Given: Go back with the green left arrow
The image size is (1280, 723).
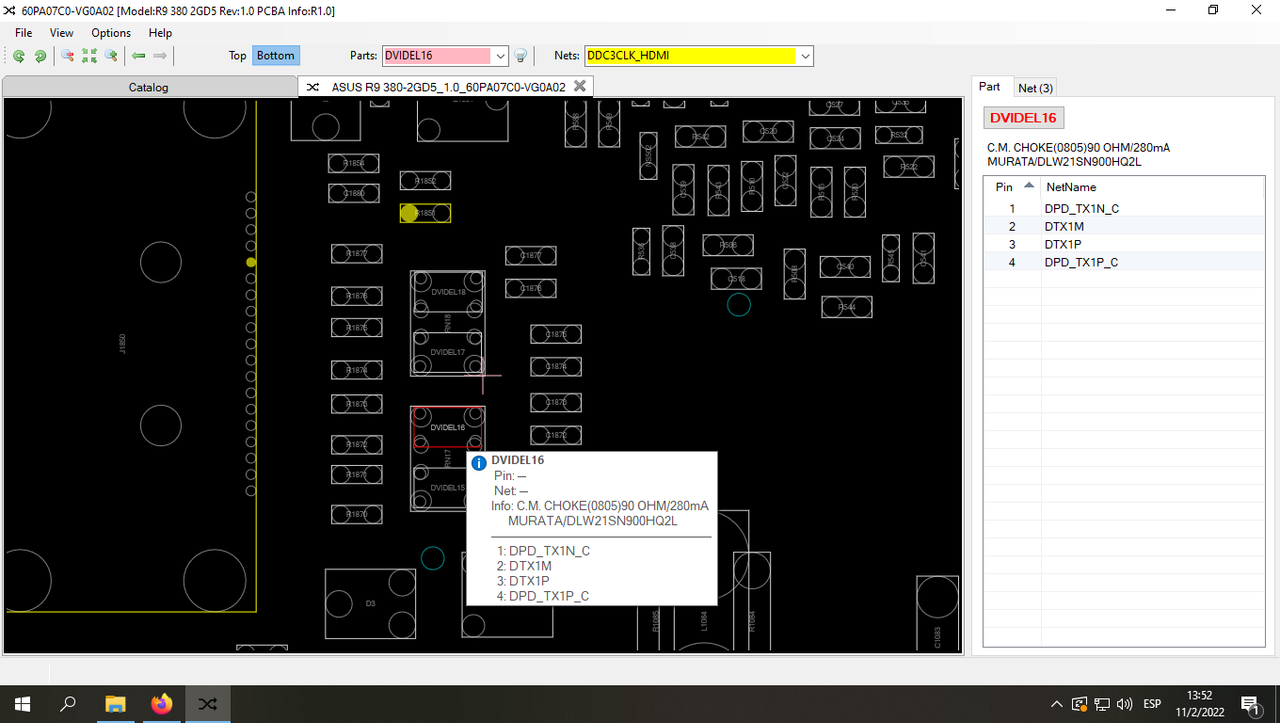Looking at the screenshot, I should (x=139, y=56).
